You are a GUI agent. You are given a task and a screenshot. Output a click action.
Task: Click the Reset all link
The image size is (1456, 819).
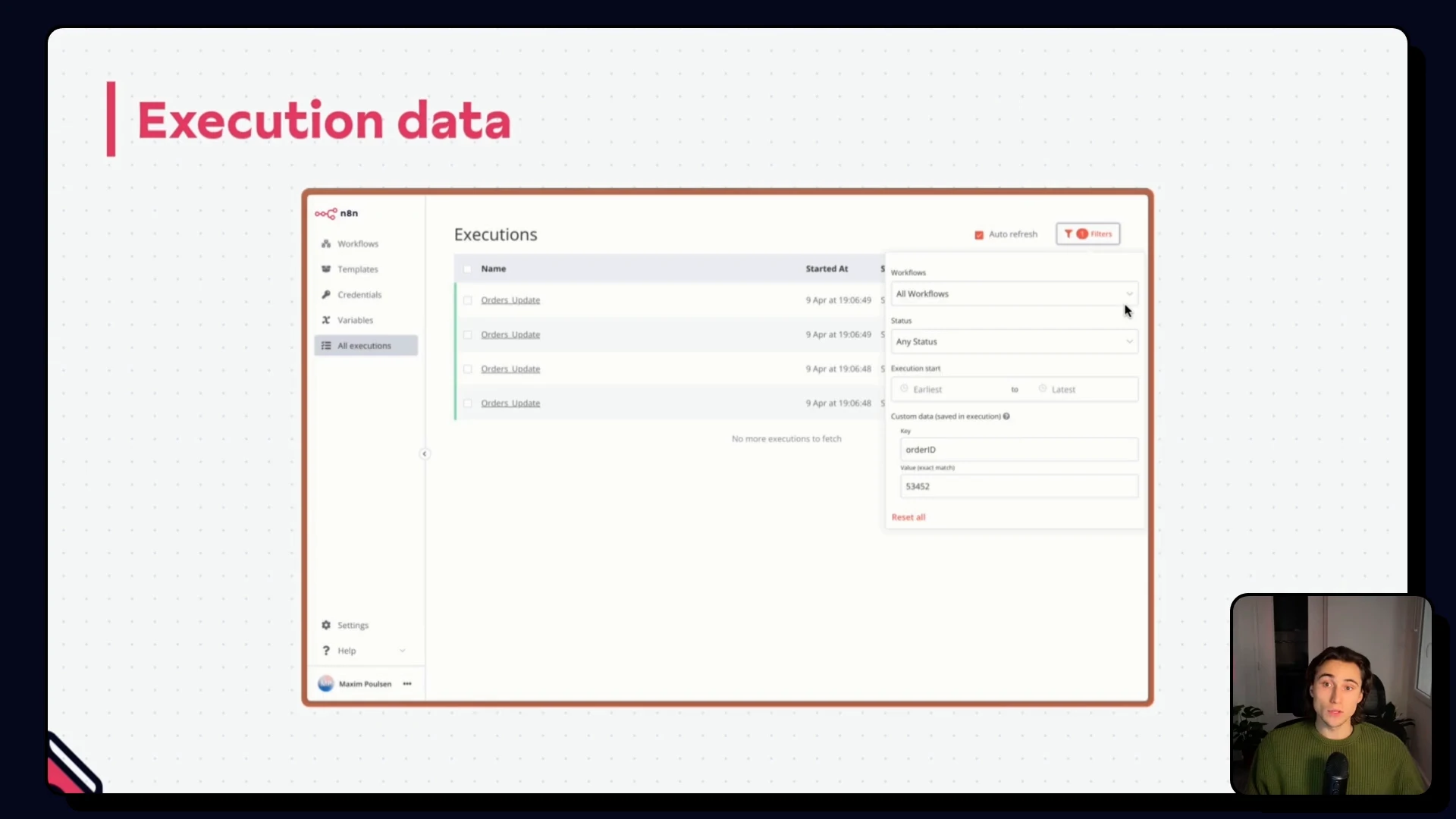pyautogui.click(x=908, y=517)
